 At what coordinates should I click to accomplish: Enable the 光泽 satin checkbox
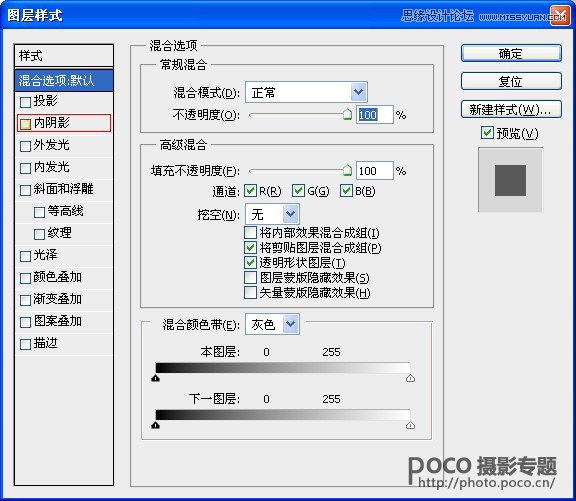coord(25,256)
